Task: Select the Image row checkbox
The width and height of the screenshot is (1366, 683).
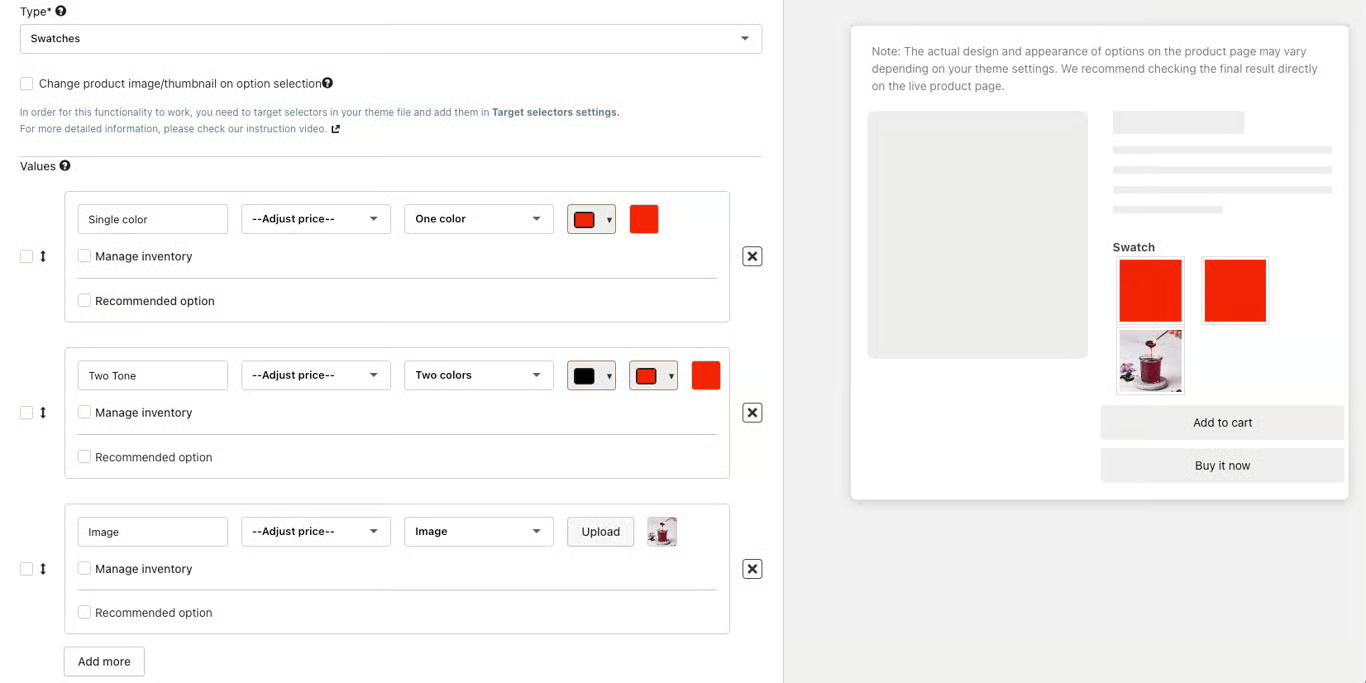Action: [27, 569]
